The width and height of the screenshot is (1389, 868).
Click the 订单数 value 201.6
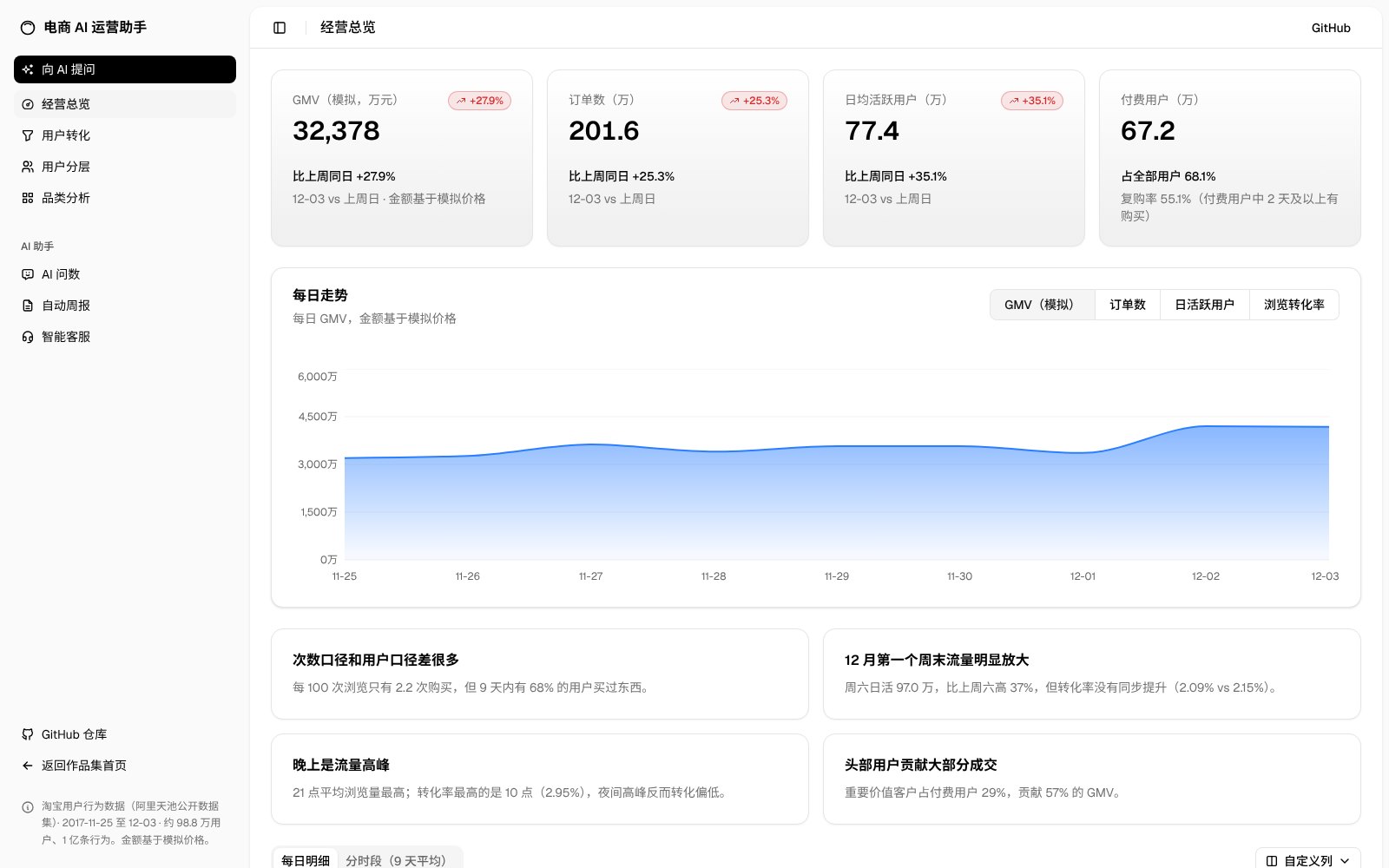click(604, 131)
